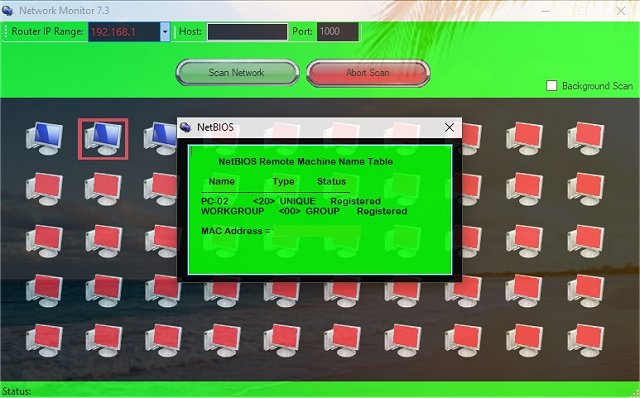Click the Host input field
This screenshot has height=398, width=640.
(x=247, y=32)
